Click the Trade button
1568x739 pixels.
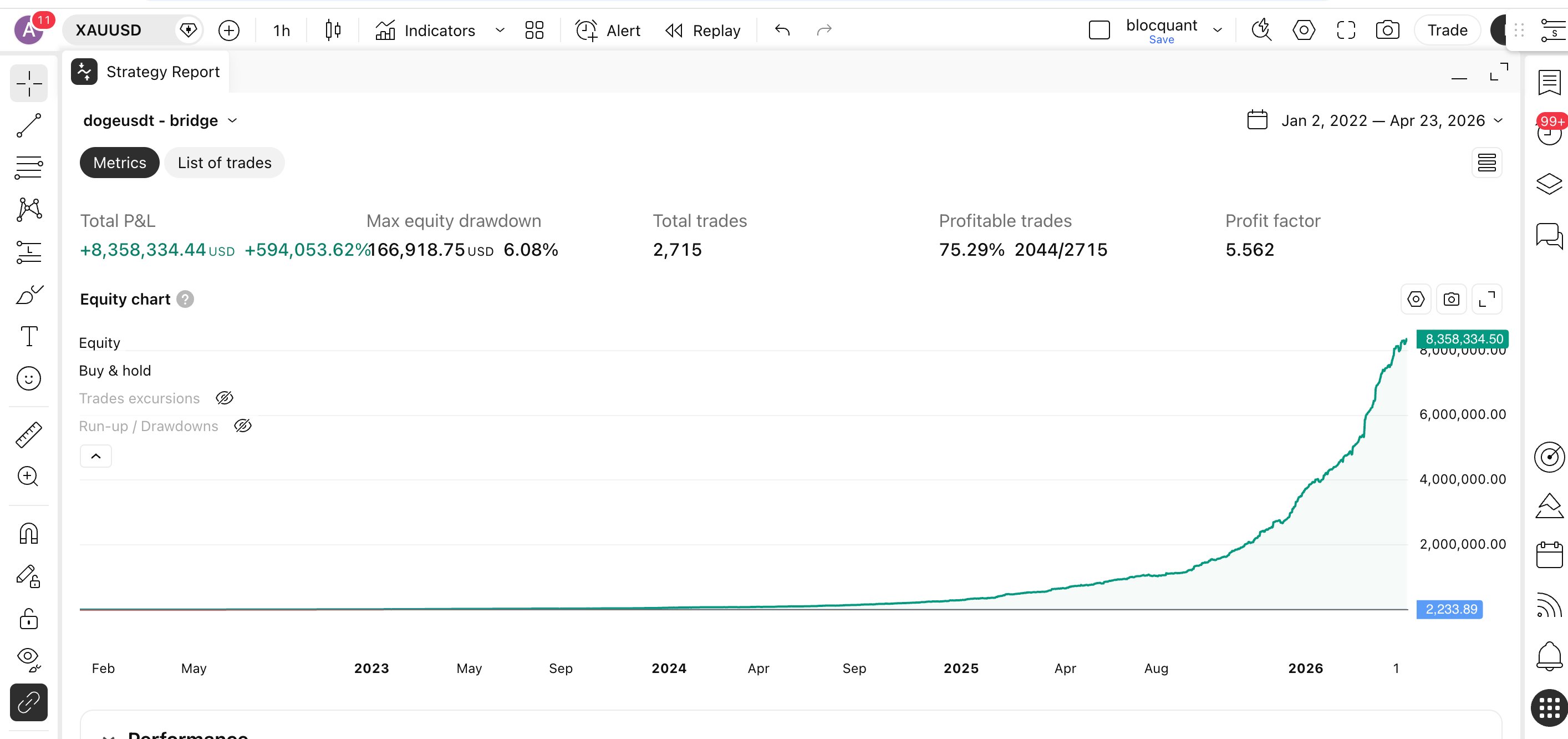tap(1447, 30)
